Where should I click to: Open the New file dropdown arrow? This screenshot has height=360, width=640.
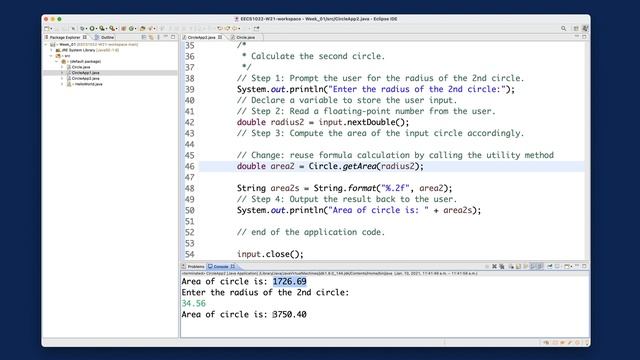click(51, 29)
